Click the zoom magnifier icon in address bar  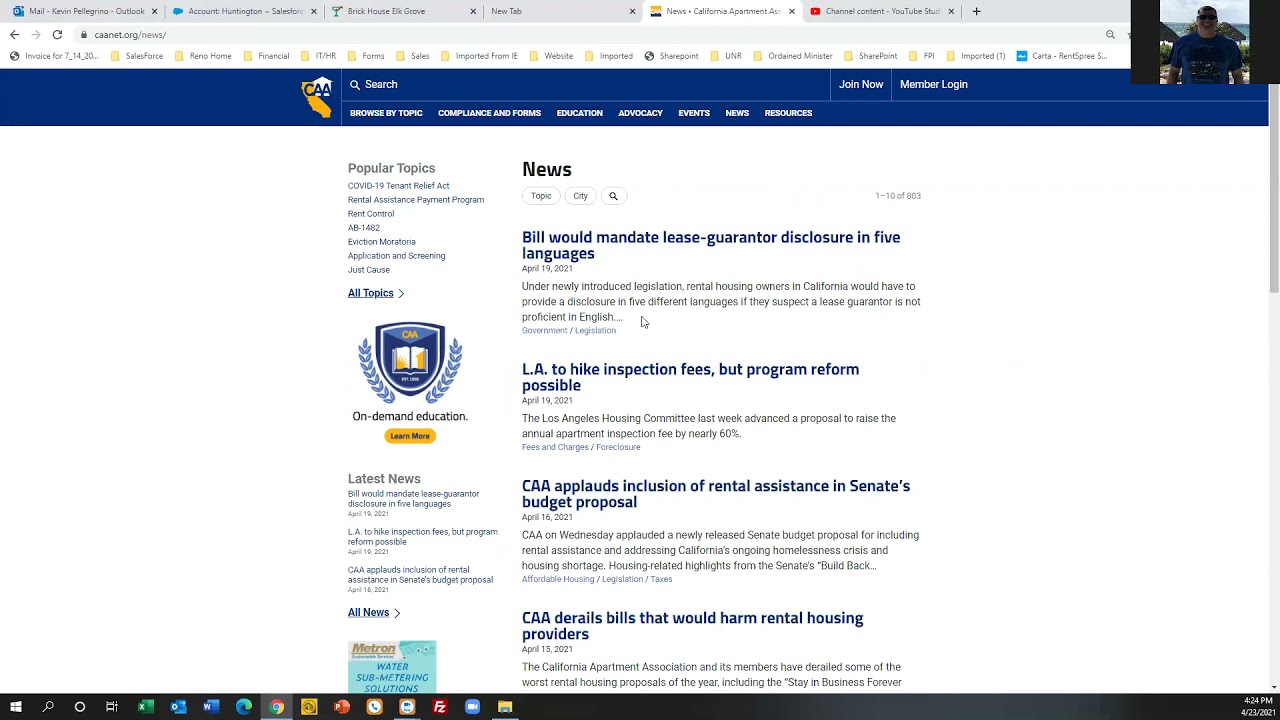click(1110, 35)
